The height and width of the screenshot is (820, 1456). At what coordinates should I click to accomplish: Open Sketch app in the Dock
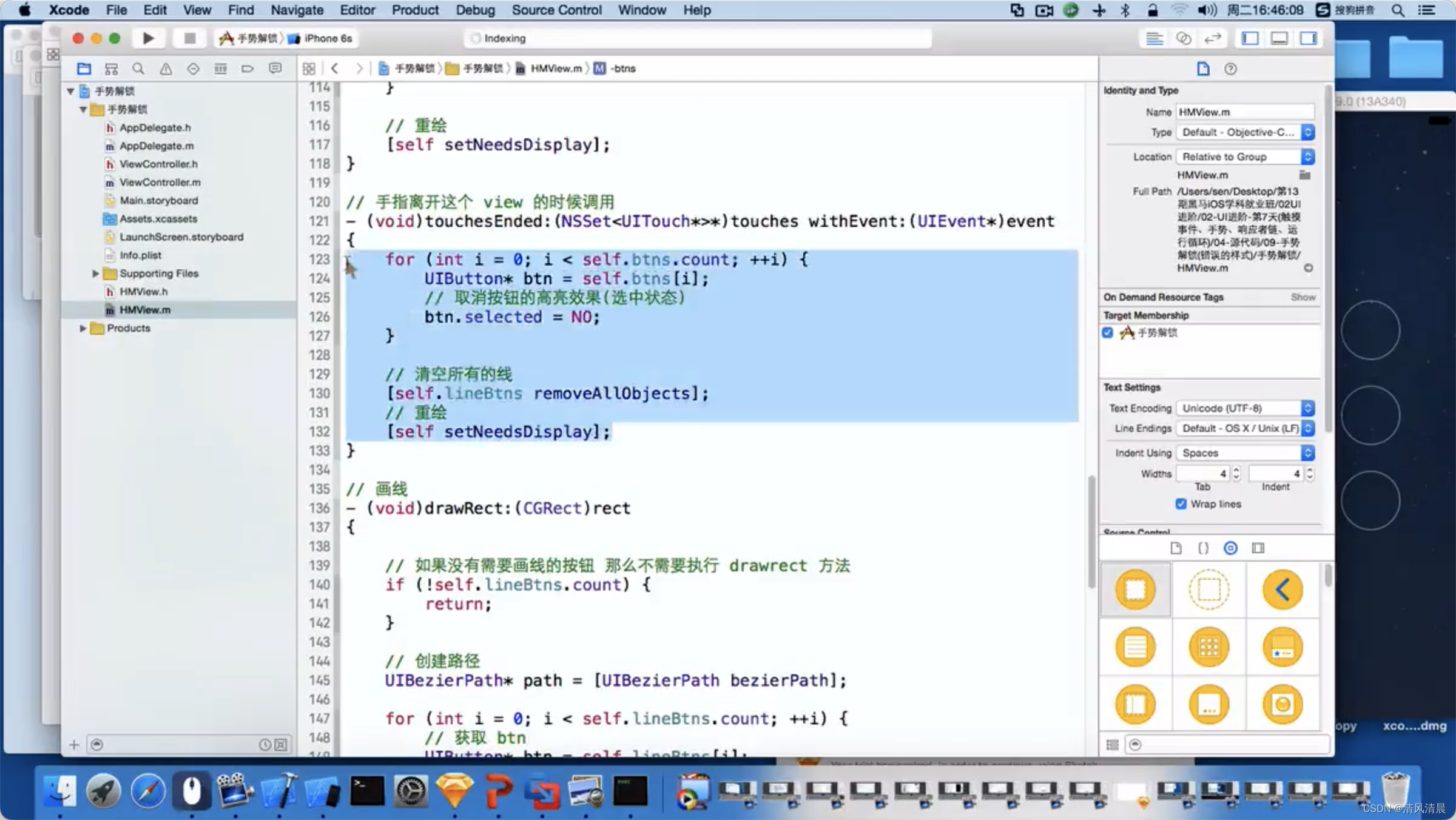454,791
